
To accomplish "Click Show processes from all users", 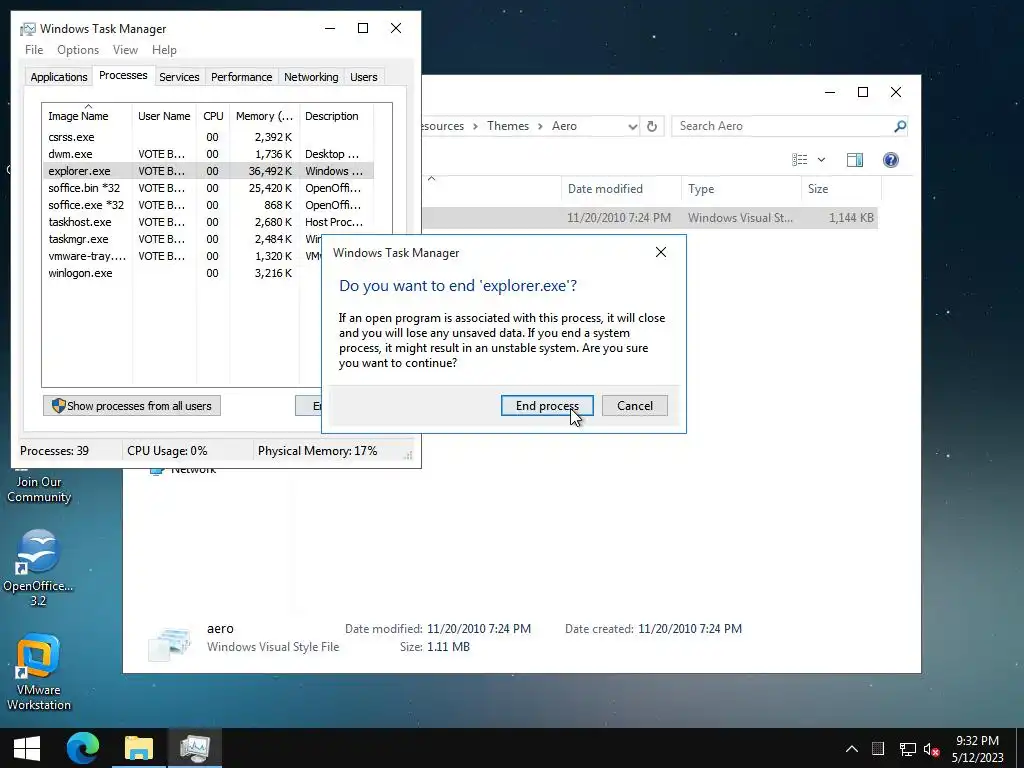I will [132, 406].
